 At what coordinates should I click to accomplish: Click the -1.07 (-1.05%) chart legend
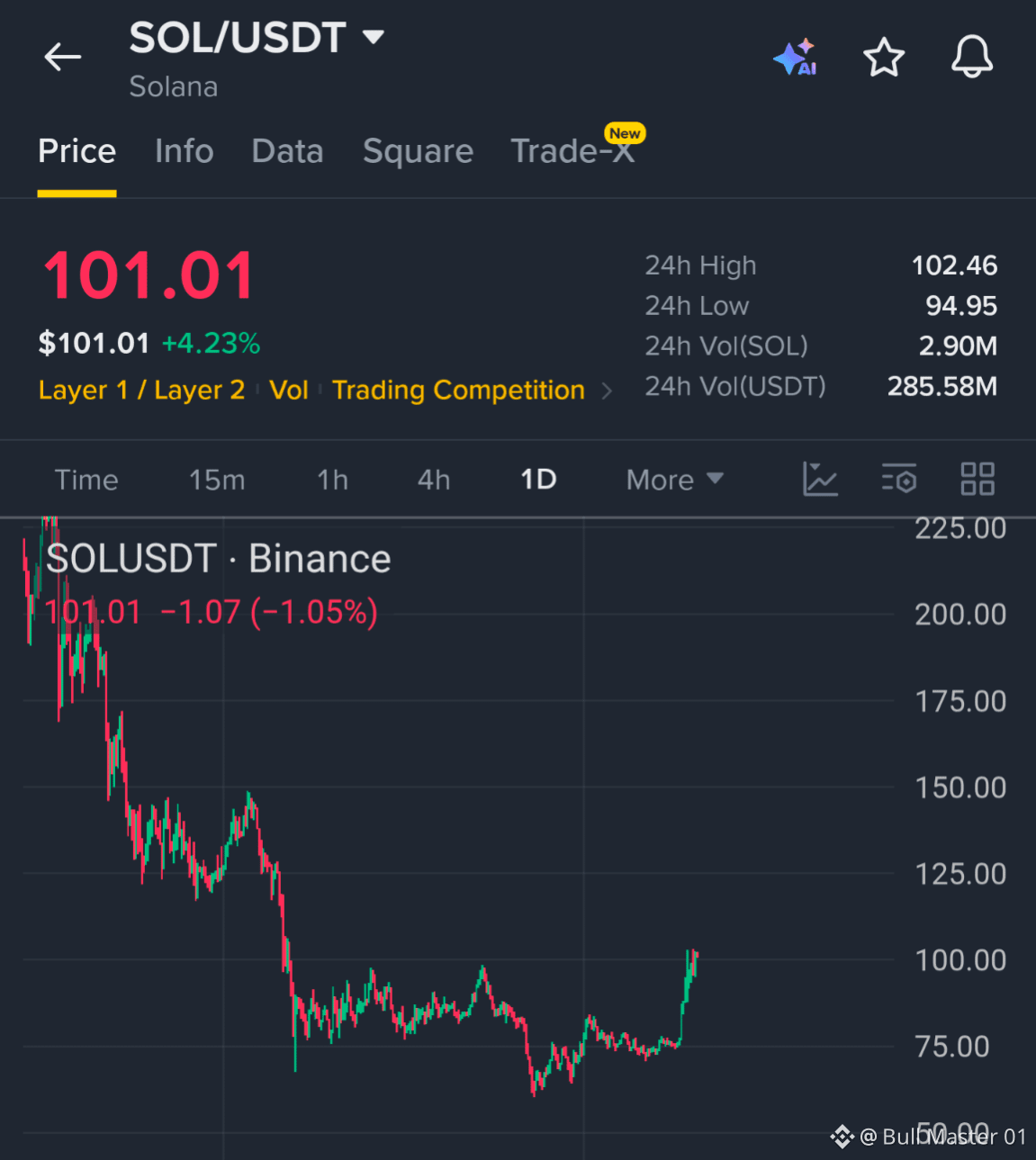pyautogui.click(x=268, y=613)
